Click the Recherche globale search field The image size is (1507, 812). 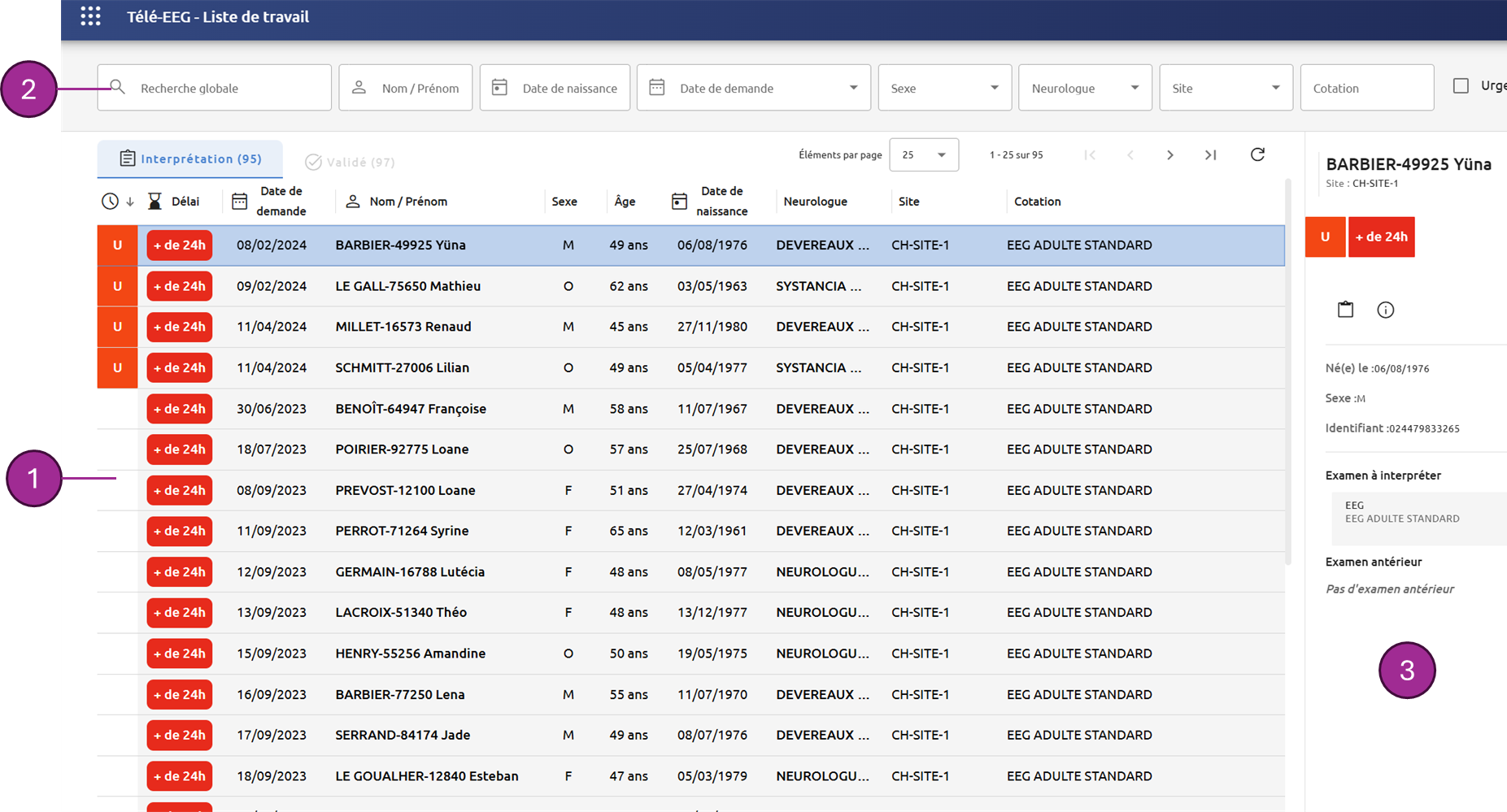pos(214,88)
